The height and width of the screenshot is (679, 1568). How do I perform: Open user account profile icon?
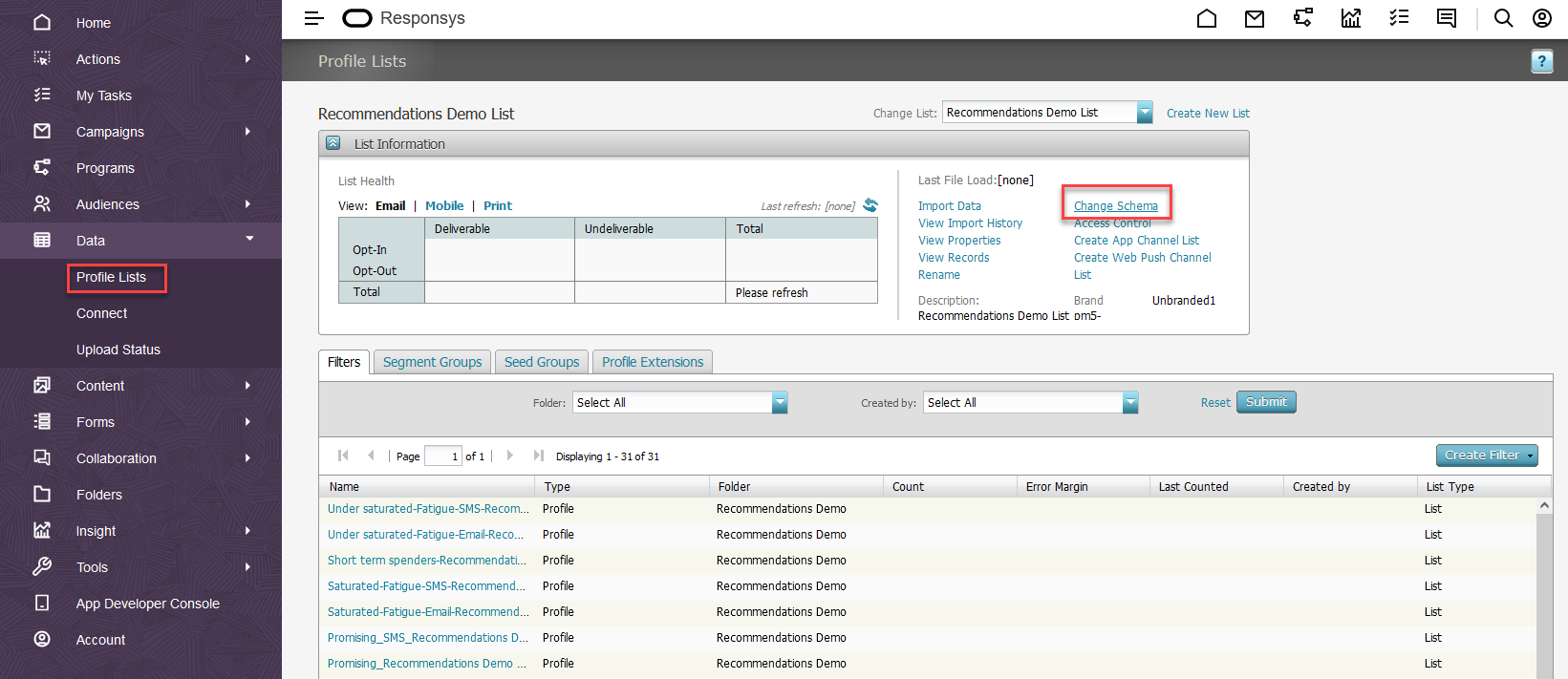tap(1541, 18)
